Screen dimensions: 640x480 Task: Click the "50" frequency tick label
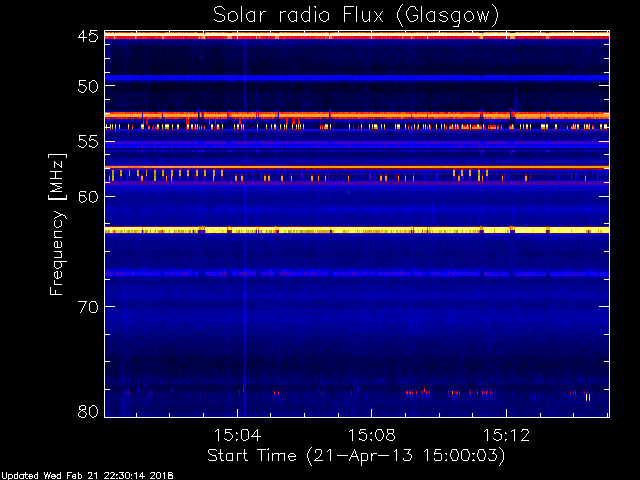point(88,86)
